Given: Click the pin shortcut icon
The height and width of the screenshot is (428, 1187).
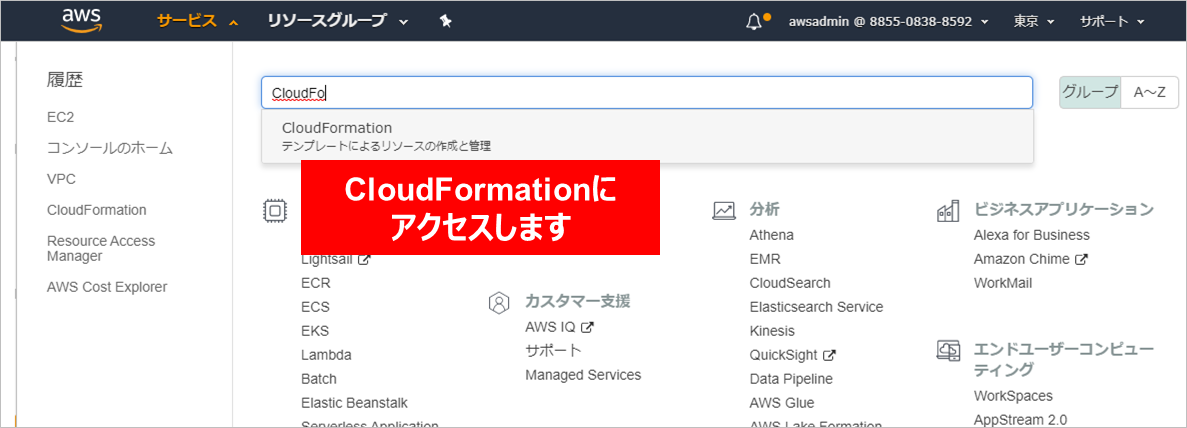Looking at the screenshot, I should point(446,21).
